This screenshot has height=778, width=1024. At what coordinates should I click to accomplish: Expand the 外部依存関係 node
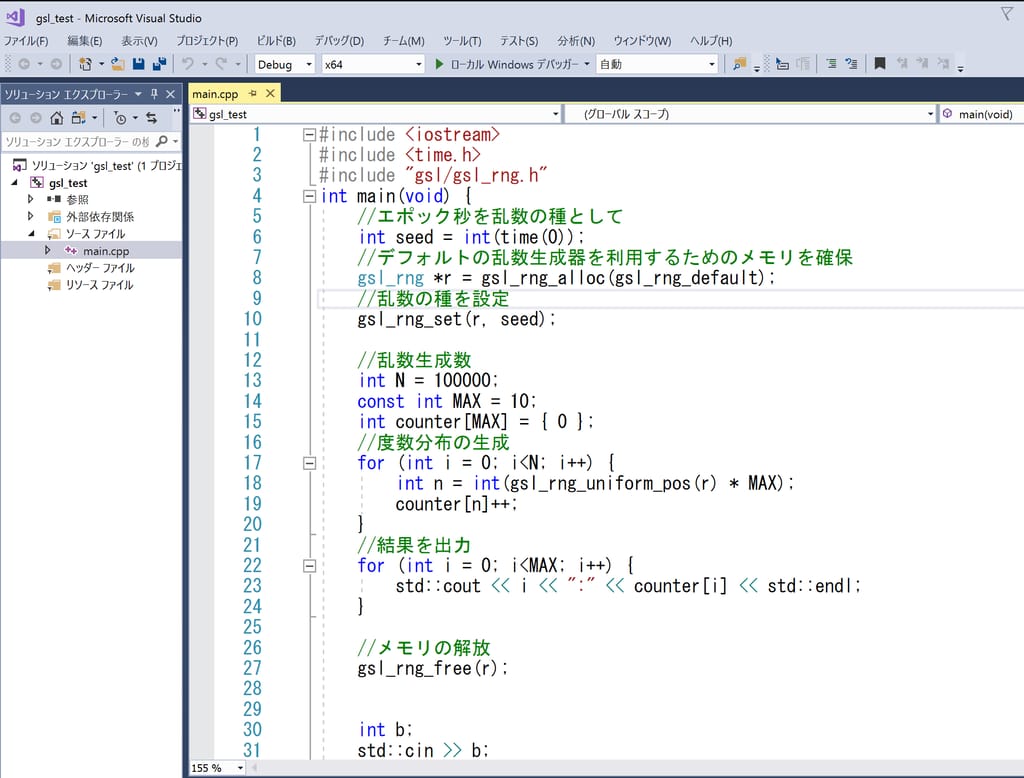[x=30, y=216]
